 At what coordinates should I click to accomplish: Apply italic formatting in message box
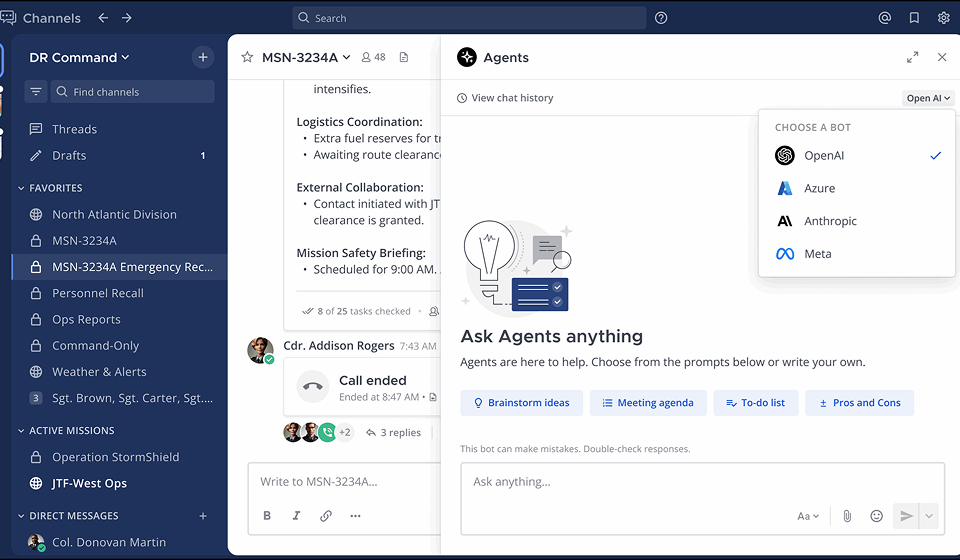click(296, 516)
